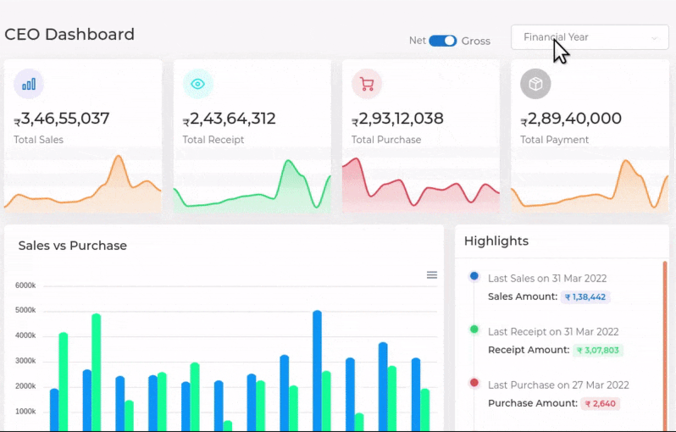Click the tallest blue bar in the chart
Viewport: 676px width, 432px height.
tap(317, 370)
